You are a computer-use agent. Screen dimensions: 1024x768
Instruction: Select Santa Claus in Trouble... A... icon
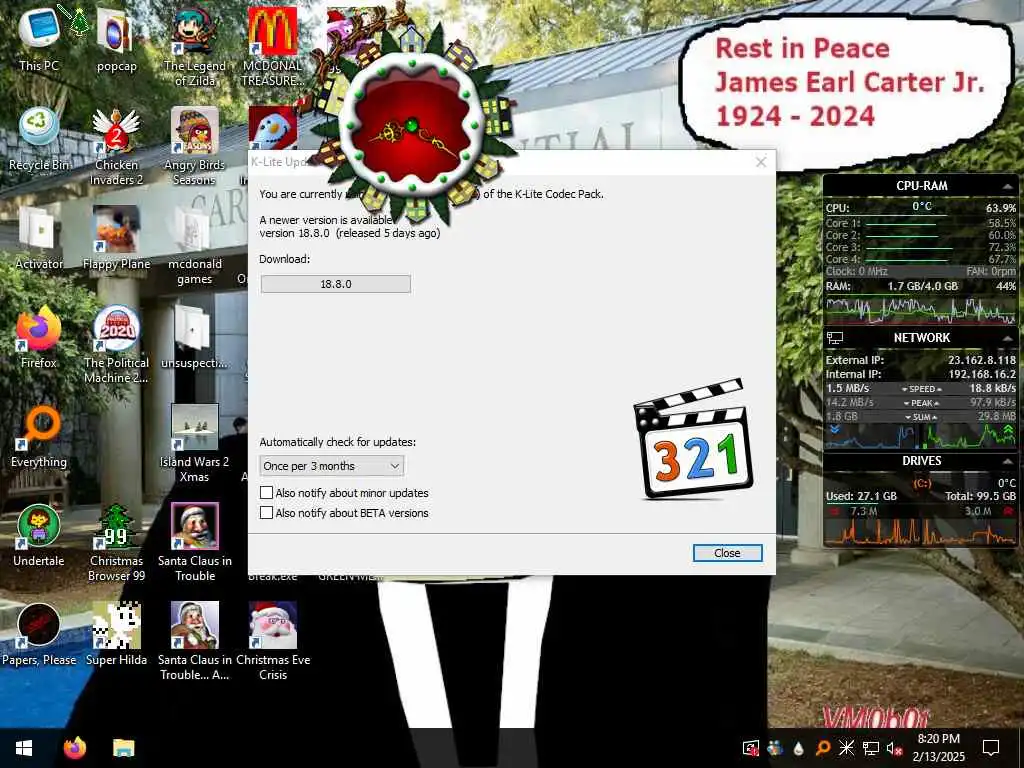pyautogui.click(x=195, y=643)
